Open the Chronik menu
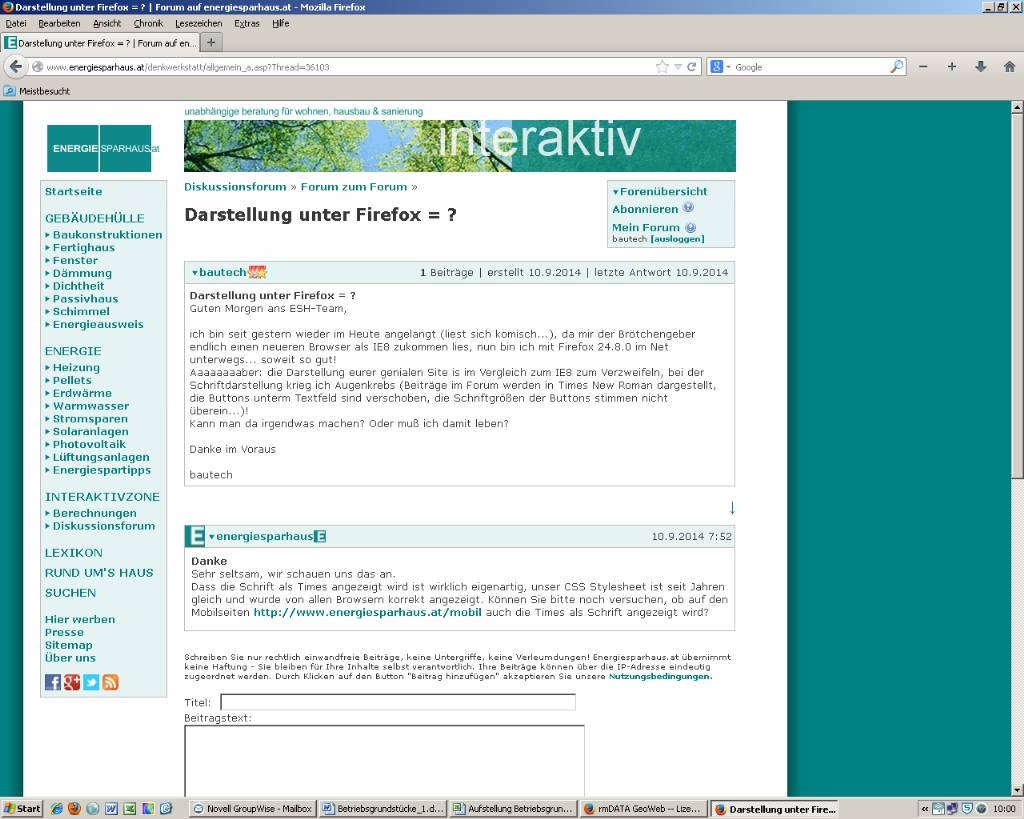This screenshot has width=1024, height=819. coord(148,23)
